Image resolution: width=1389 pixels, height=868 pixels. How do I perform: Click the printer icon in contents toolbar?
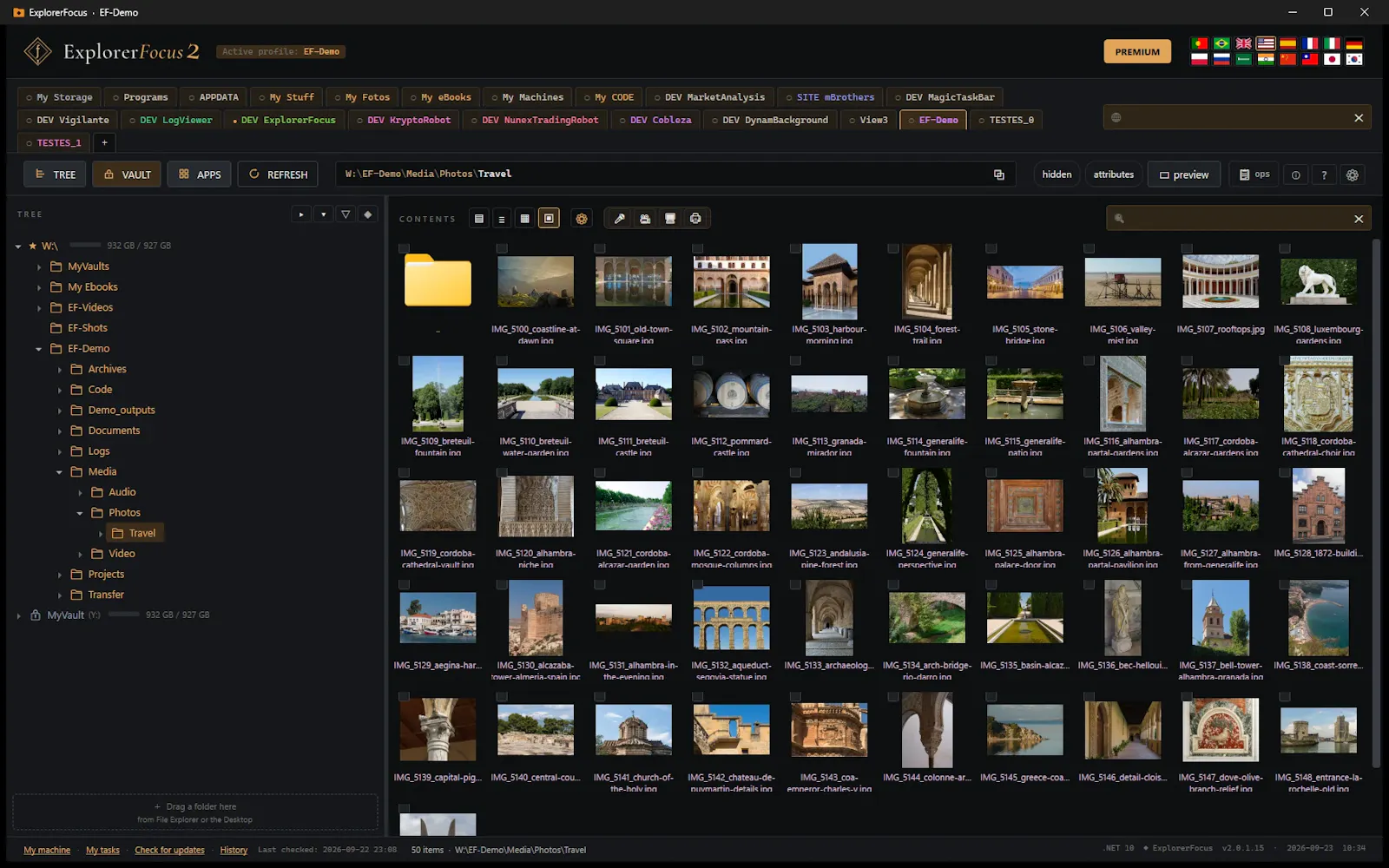(695, 219)
